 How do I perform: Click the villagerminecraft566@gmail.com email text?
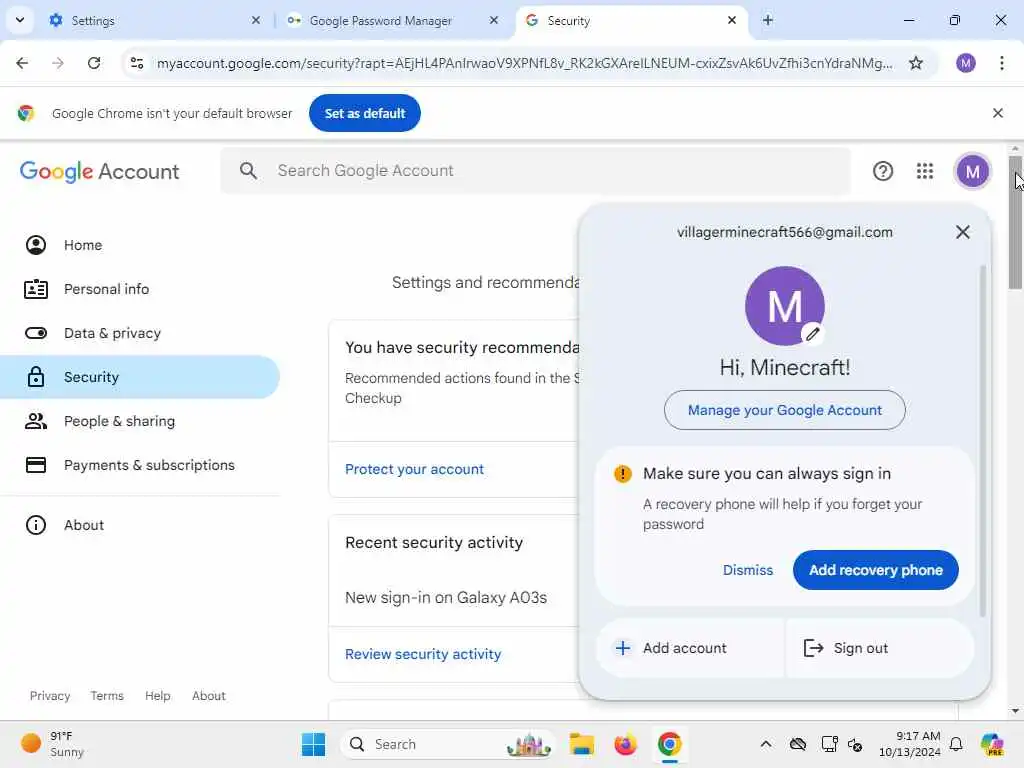(x=784, y=232)
